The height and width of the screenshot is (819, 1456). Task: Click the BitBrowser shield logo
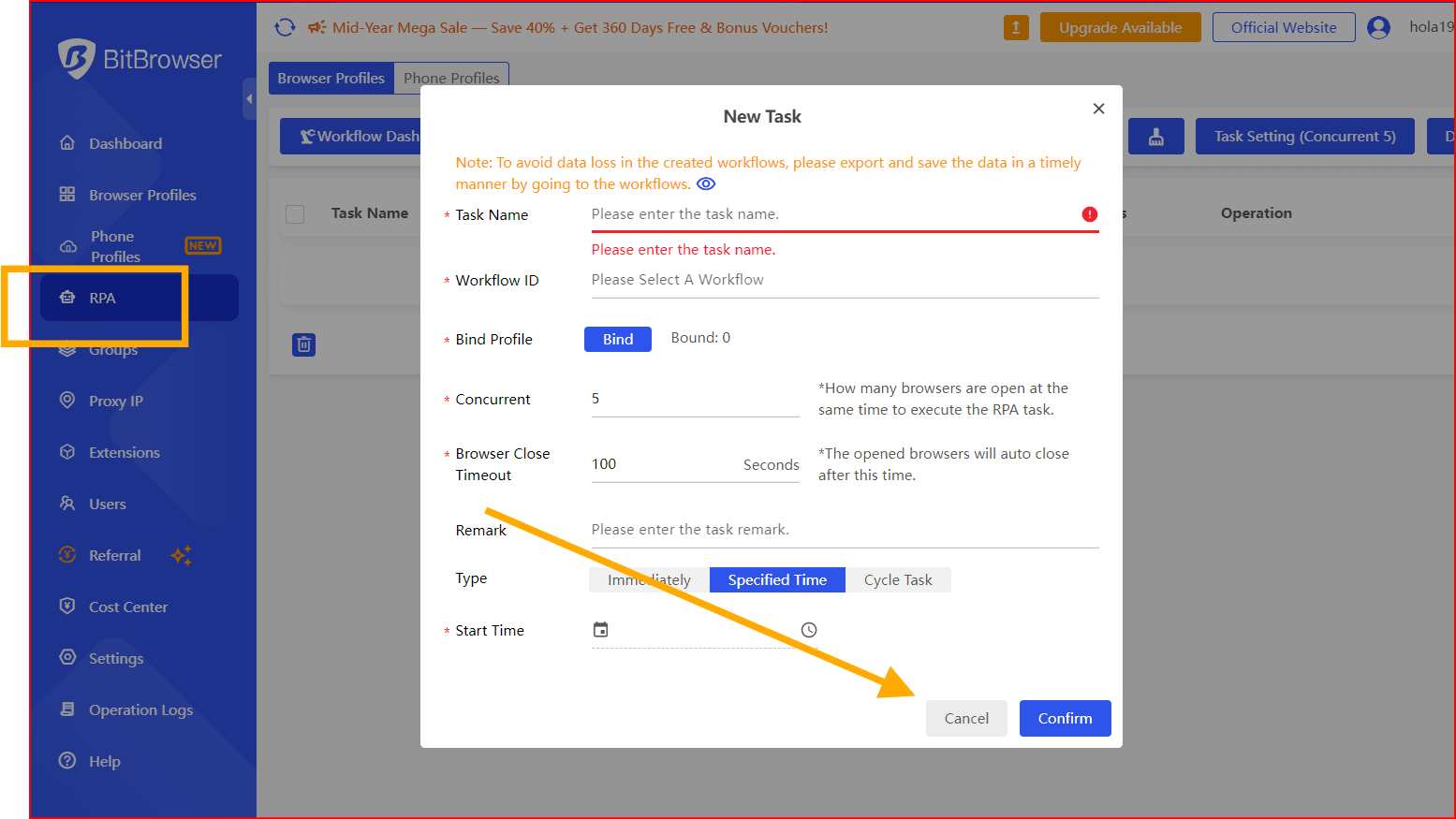[76, 59]
